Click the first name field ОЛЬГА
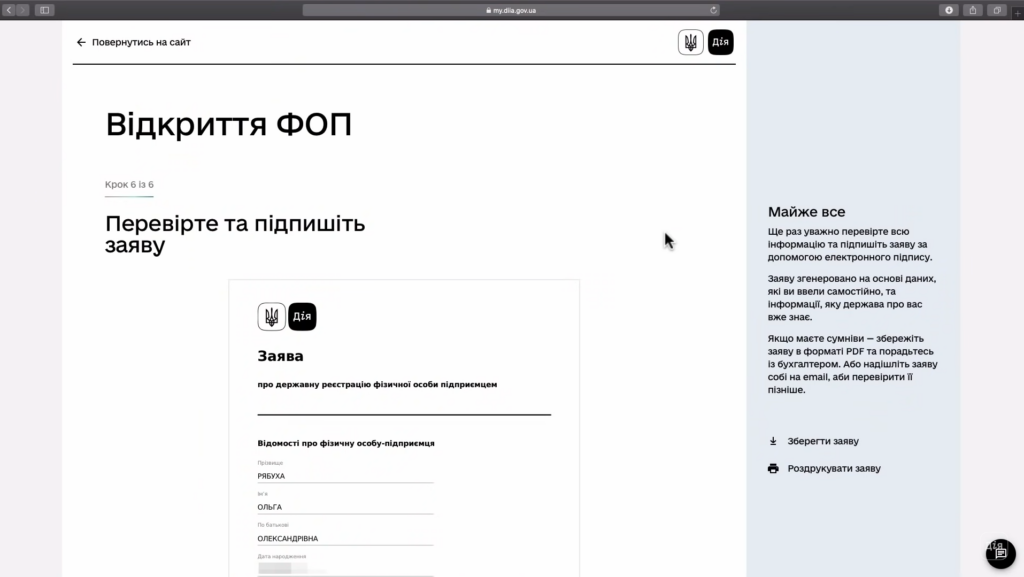Screen dimensions: 1024x577 344,507
